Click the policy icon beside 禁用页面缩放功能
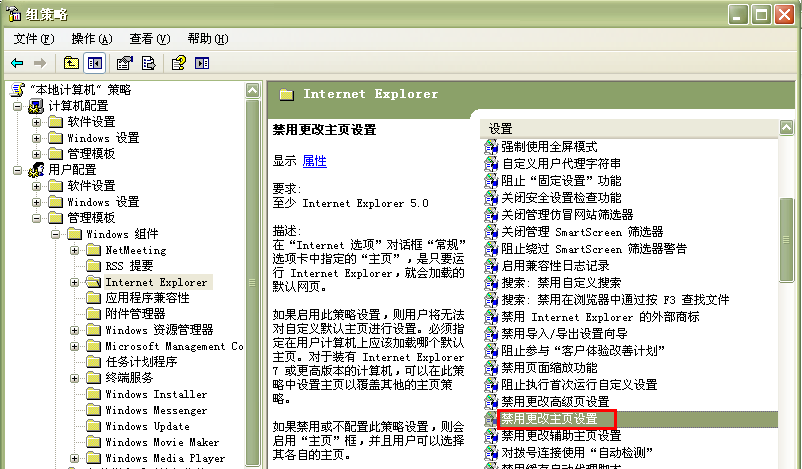The width and height of the screenshot is (802, 469). pos(491,368)
